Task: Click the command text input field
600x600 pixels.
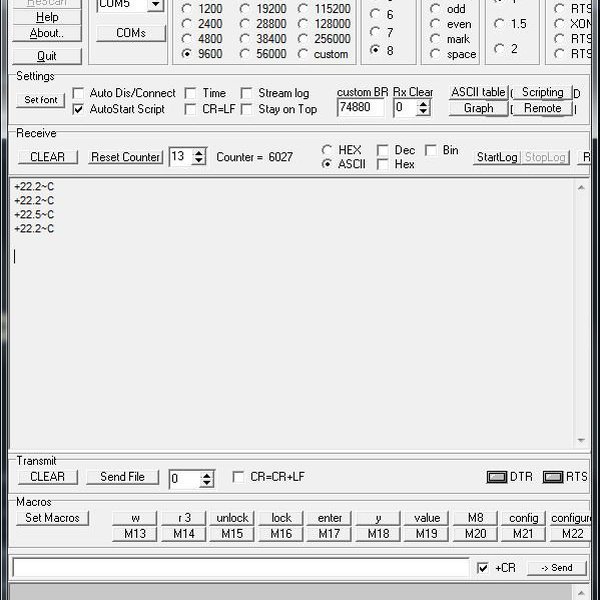Action: pos(240,568)
